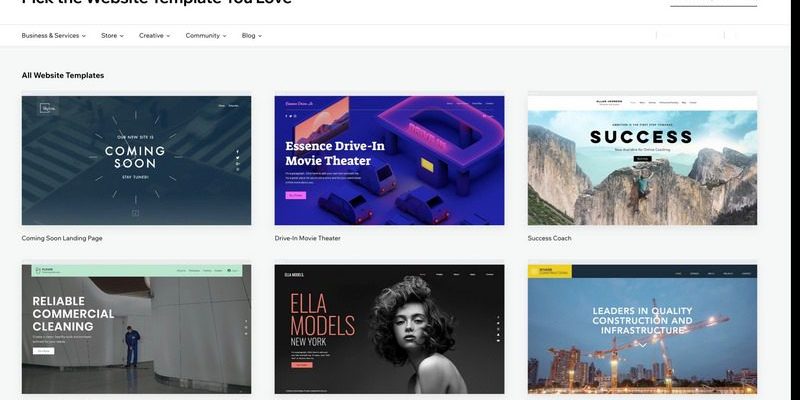Click the white button under Reliable Commercial Cleaning

pyautogui.click(x=43, y=351)
